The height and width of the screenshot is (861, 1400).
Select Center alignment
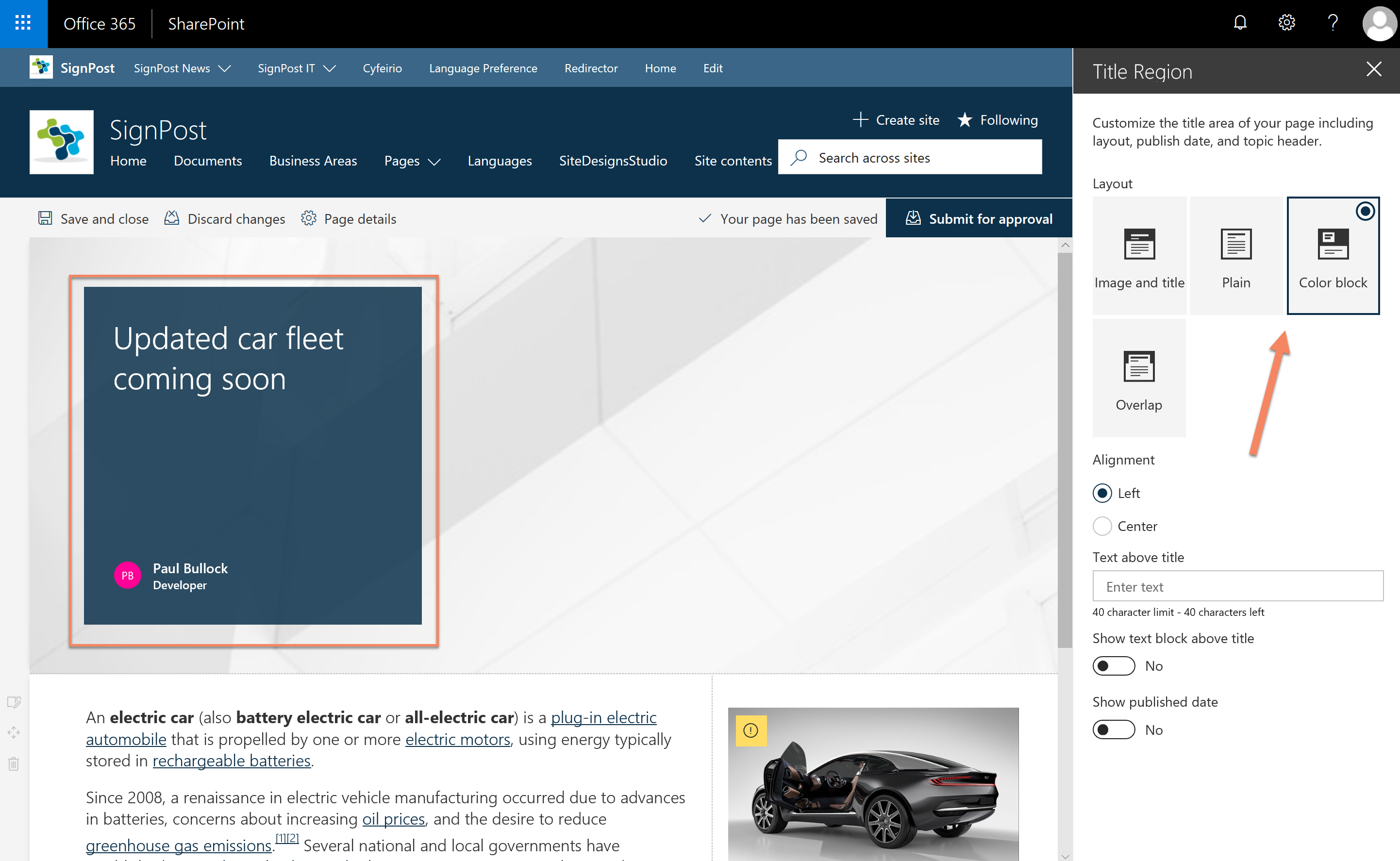pos(1102,526)
